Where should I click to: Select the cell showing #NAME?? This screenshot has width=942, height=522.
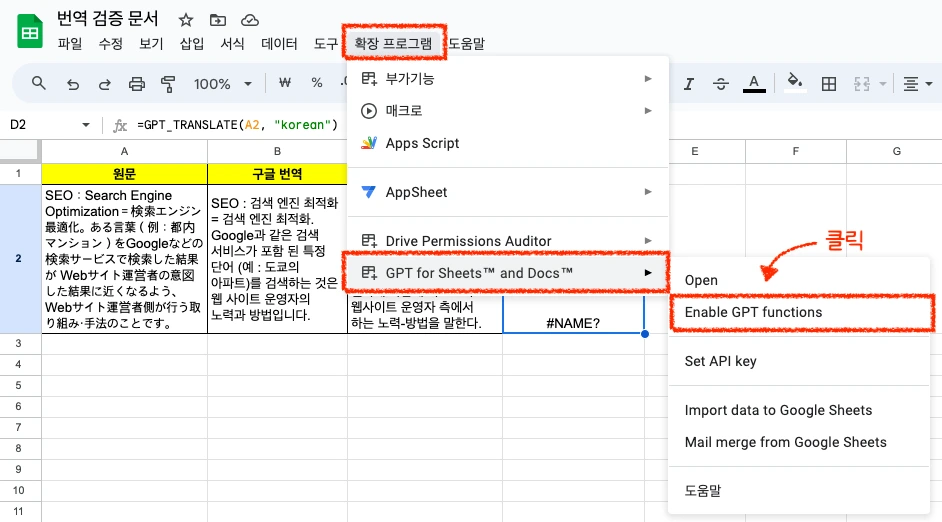(573, 314)
